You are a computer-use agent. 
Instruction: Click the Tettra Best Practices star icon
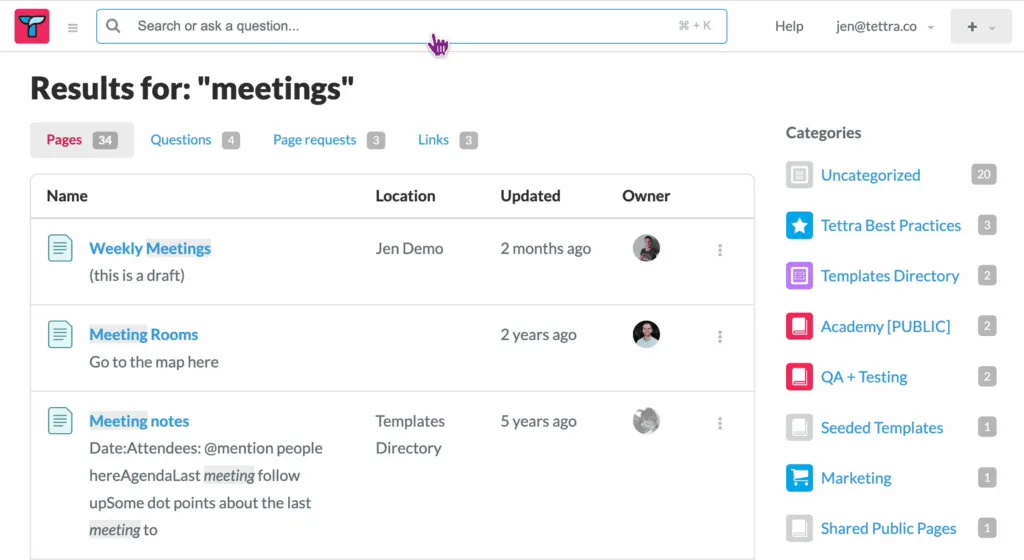pos(799,225)
